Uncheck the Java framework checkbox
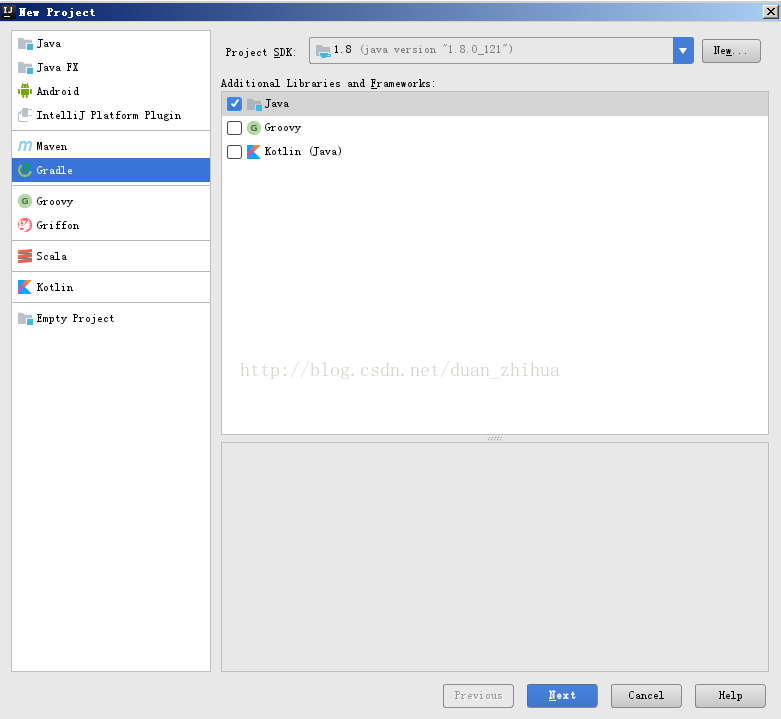 tap(234, 104)
